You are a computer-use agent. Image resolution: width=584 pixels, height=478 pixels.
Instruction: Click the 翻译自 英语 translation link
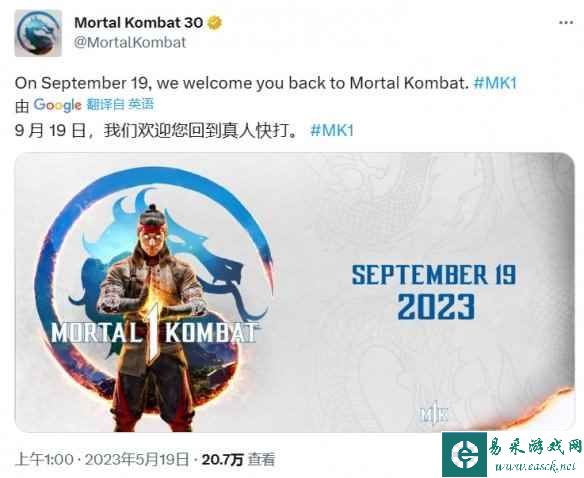pyautogui.click(x=120, y=105)
